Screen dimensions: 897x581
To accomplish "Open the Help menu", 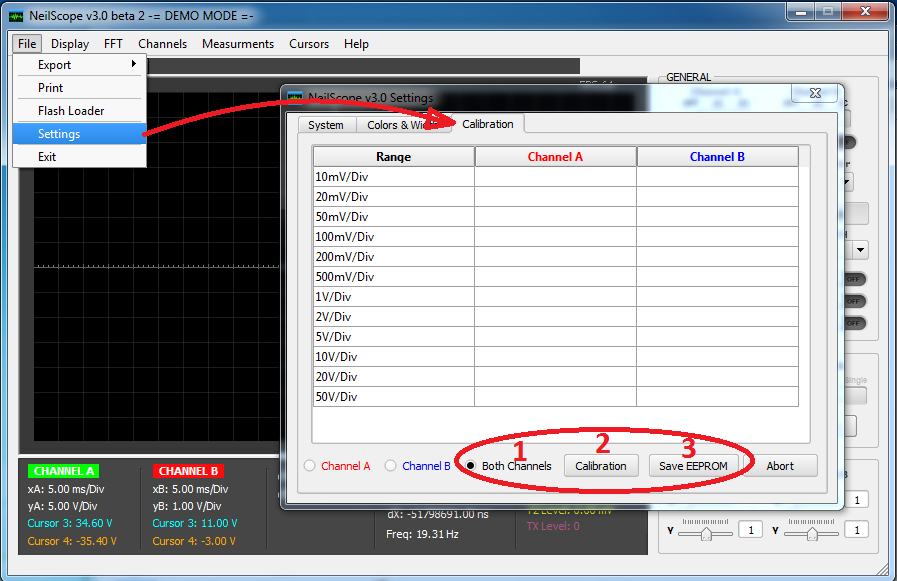I will click(x=356, y=44).
